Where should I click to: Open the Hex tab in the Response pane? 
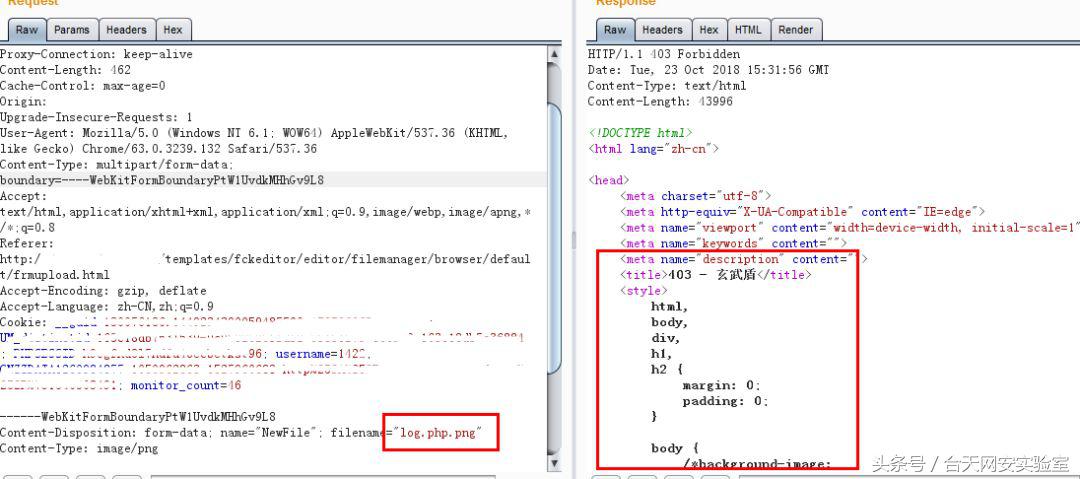click(709, 30)
